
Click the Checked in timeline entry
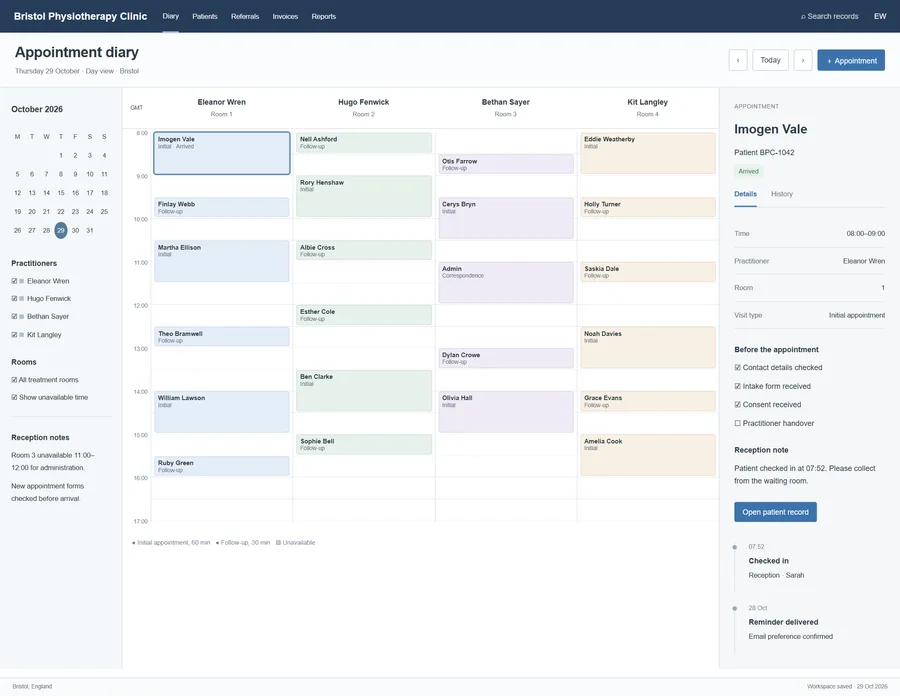click(776, 561)
